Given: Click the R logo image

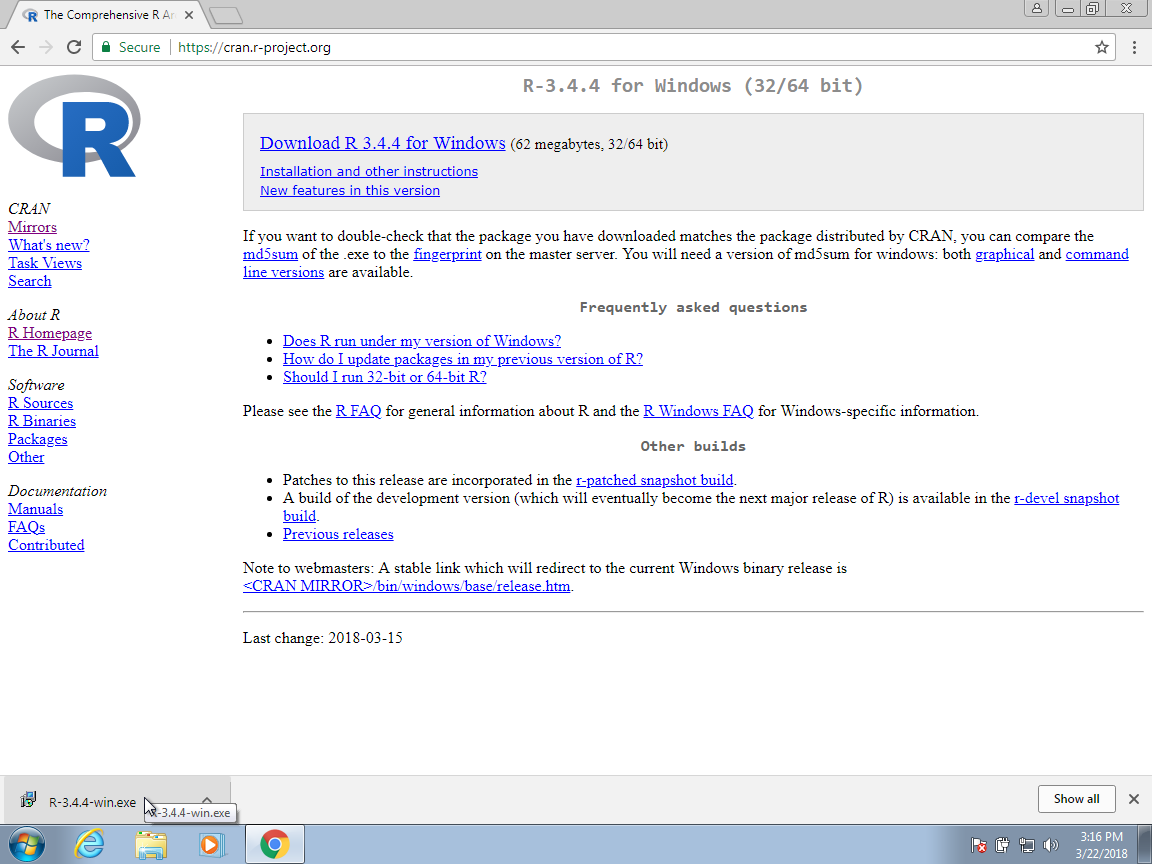Looking at the screenshot, I should (73, 126).
